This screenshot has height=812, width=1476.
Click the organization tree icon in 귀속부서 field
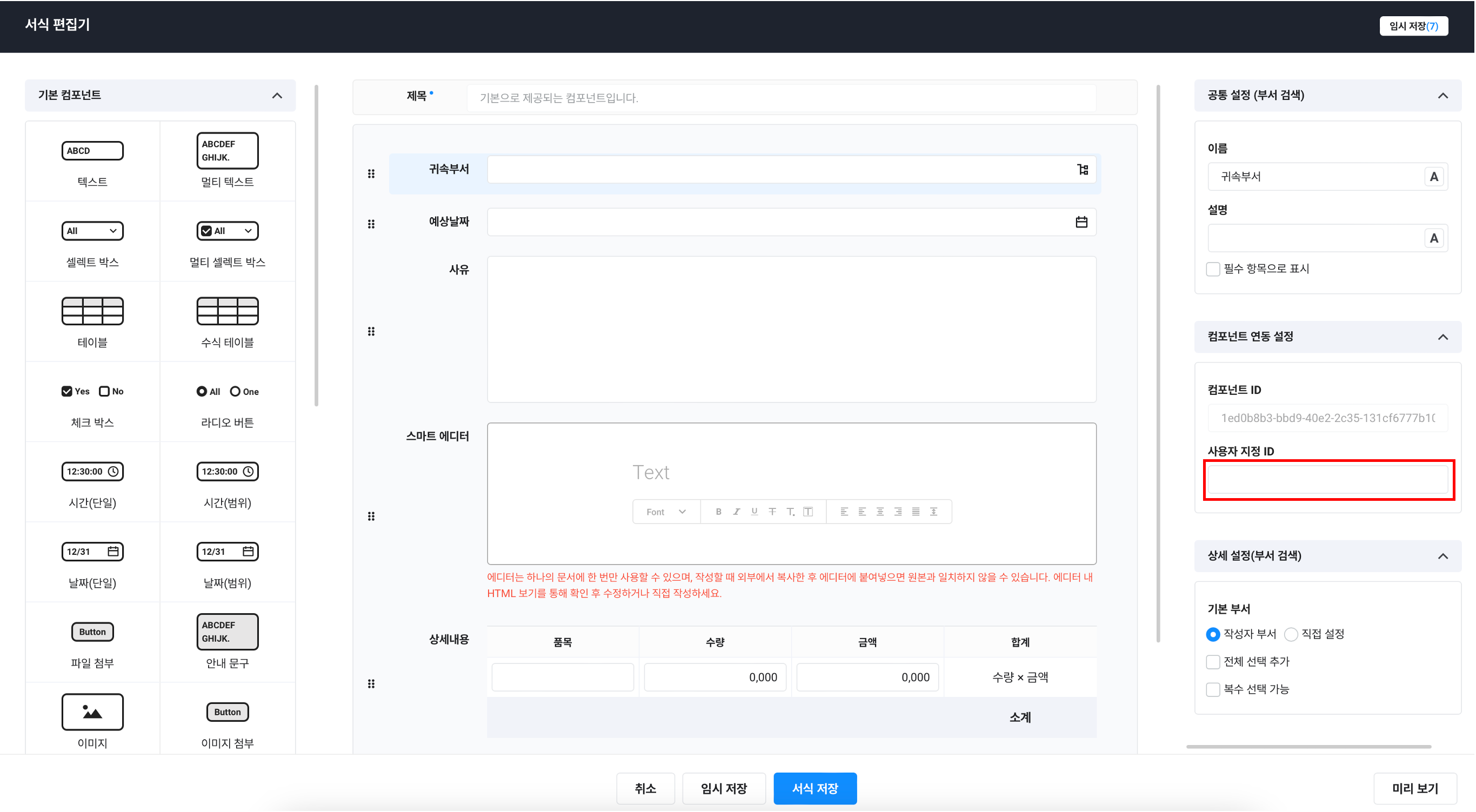[1083, 170]
